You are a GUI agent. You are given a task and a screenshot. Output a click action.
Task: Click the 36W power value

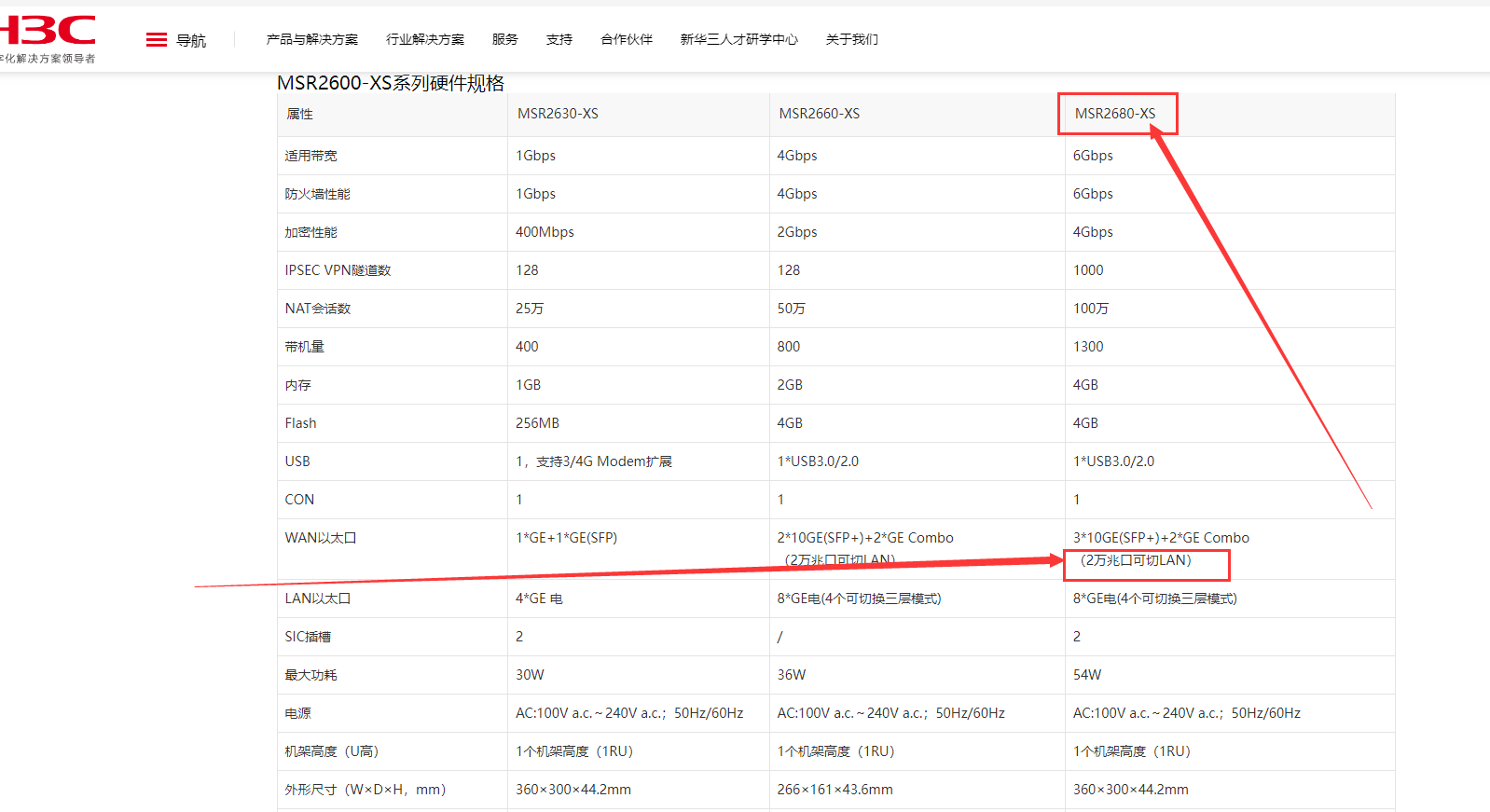point(792,675)
